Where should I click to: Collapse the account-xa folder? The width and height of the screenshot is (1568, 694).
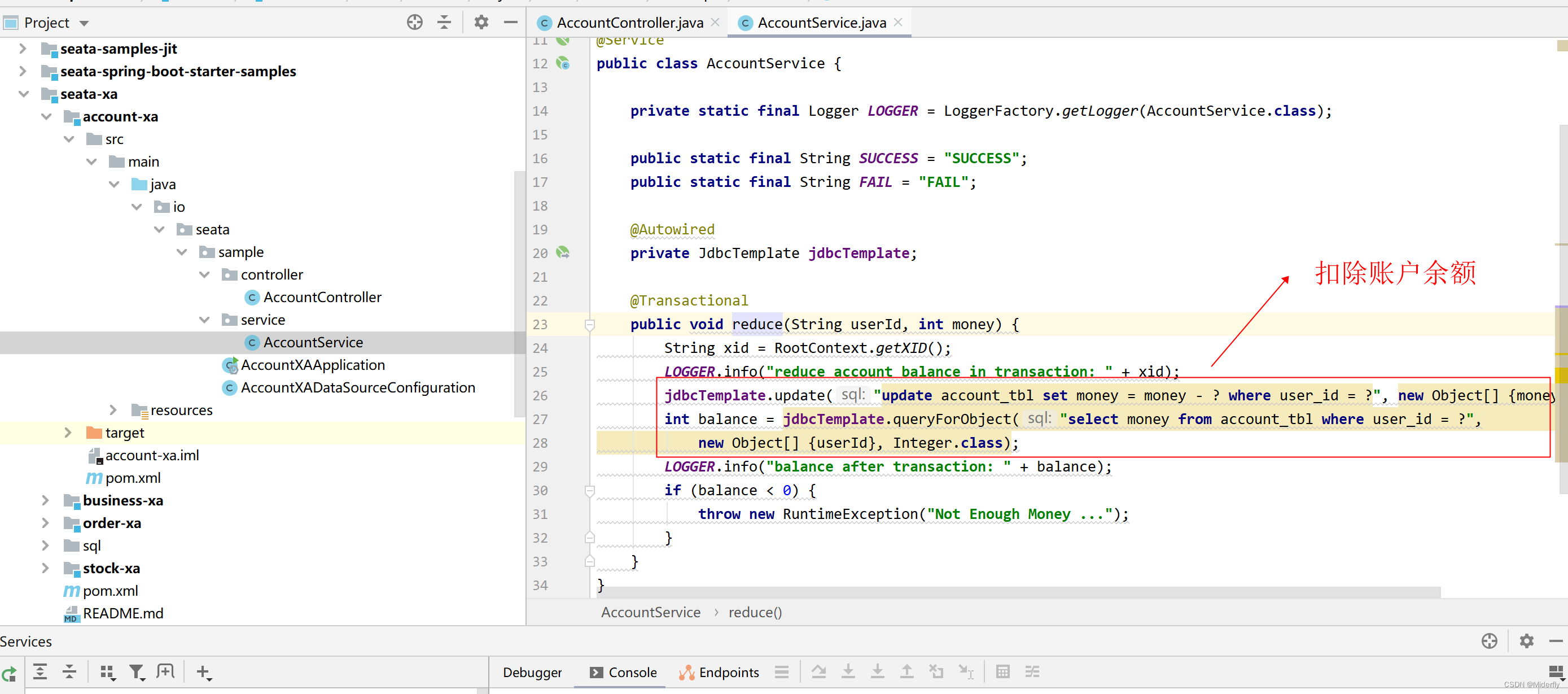tap(47, 117)
